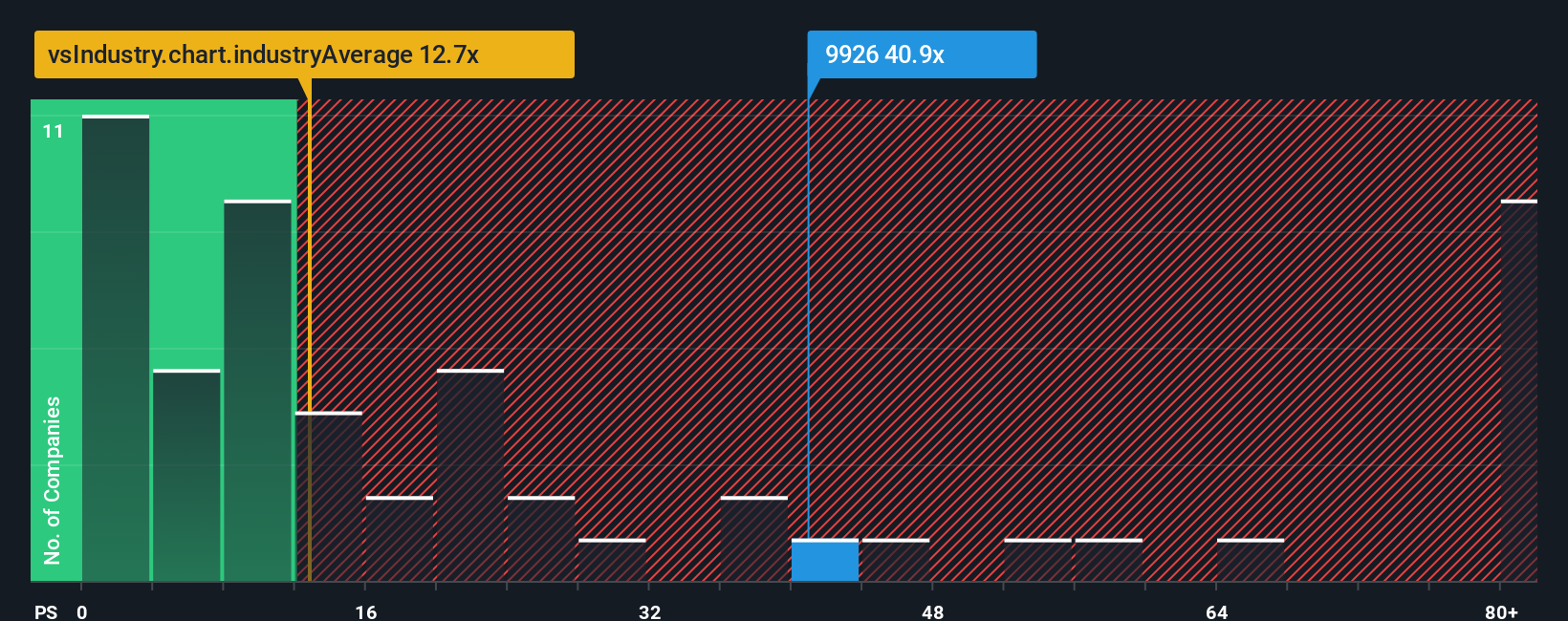Click the second green-zone histogram bar
This screenshot has height=621, width=1568.
(x=186, y=475)
